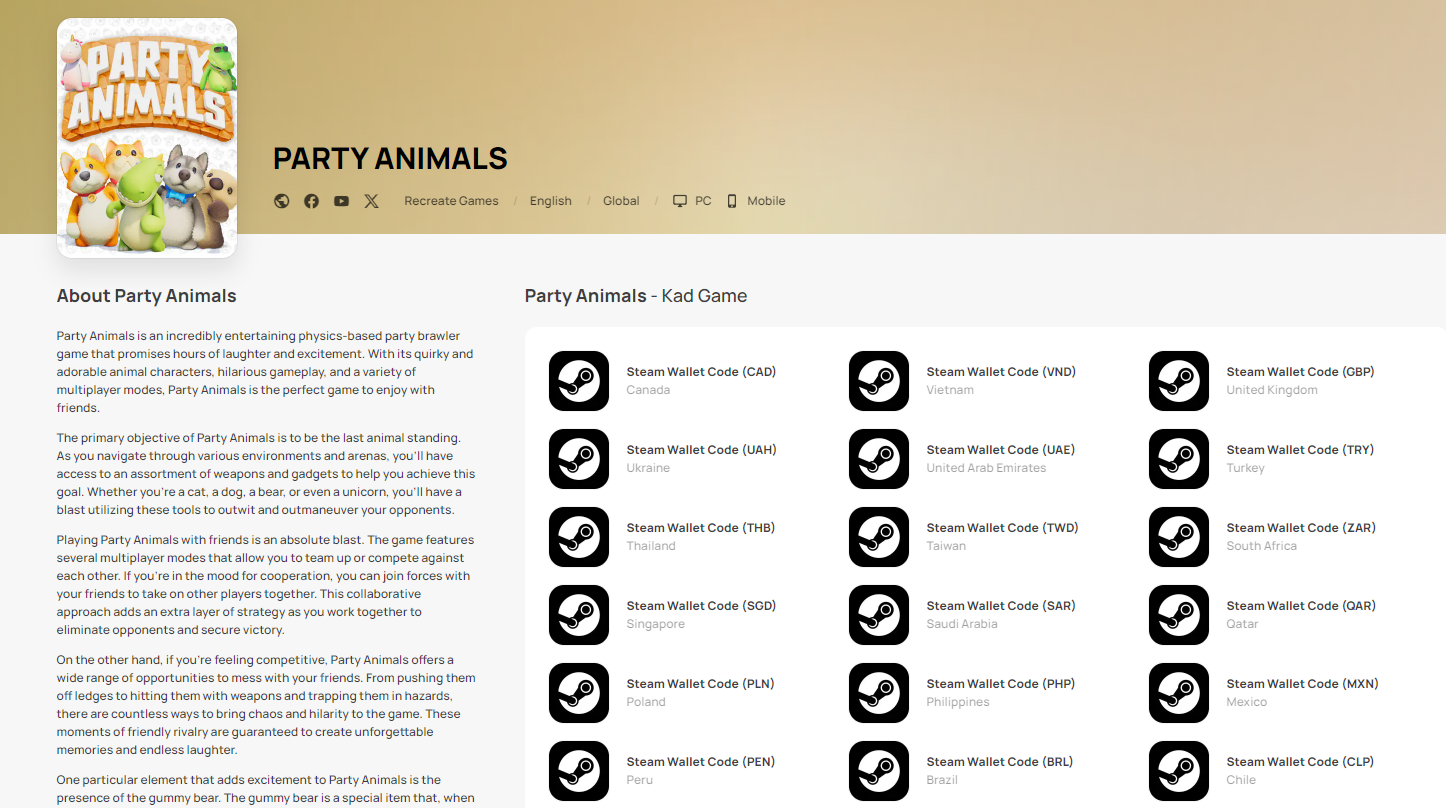The image size is (1446, 808).
Task: Click the Steam icon for Thailand (THB)
Action: click(579, 537)
